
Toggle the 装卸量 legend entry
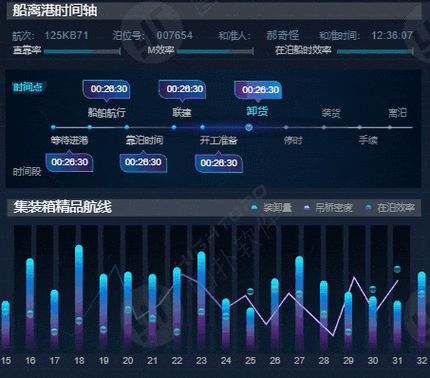coord(271,208)
